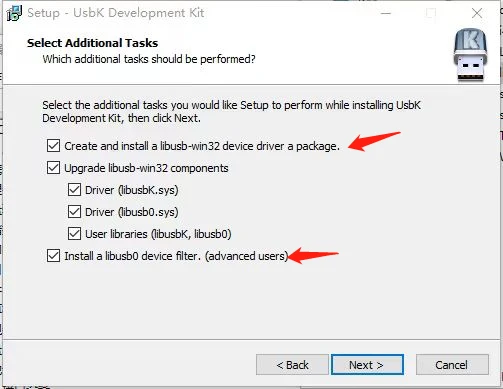Click the 'Upgrade libusb-win32 components' label text
The width and height of the screenshot is (503, 389).
tap(146, 168)
